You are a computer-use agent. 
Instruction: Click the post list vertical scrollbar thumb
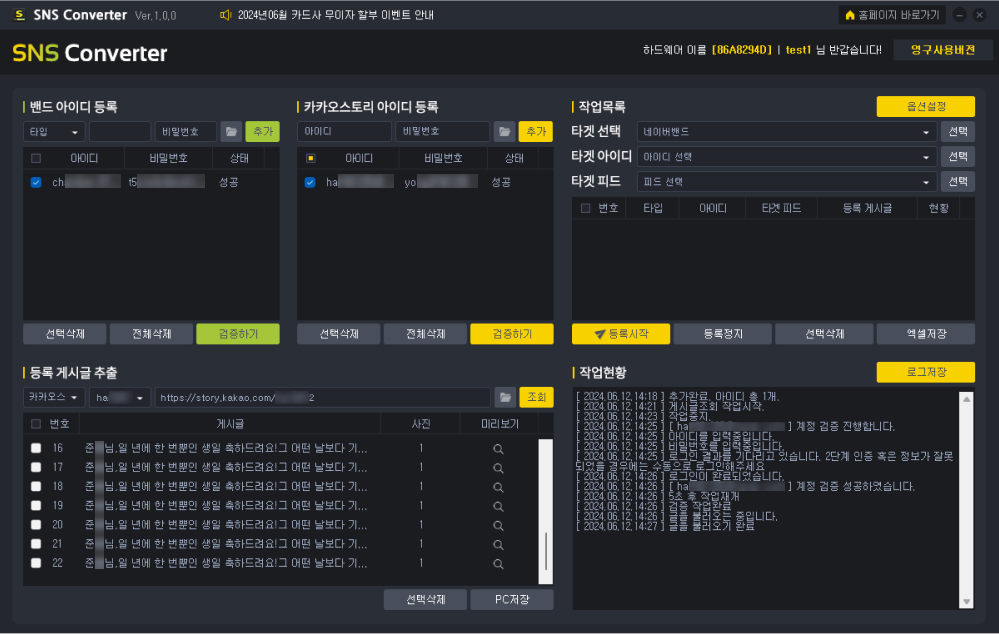[x=545, y=551]
